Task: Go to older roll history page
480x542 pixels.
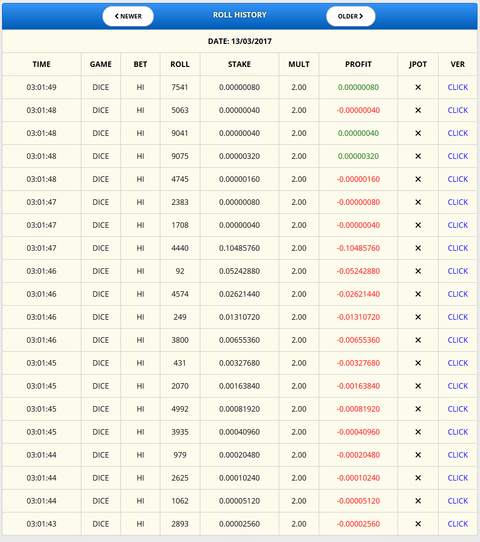Action: (x=350, y=16)
